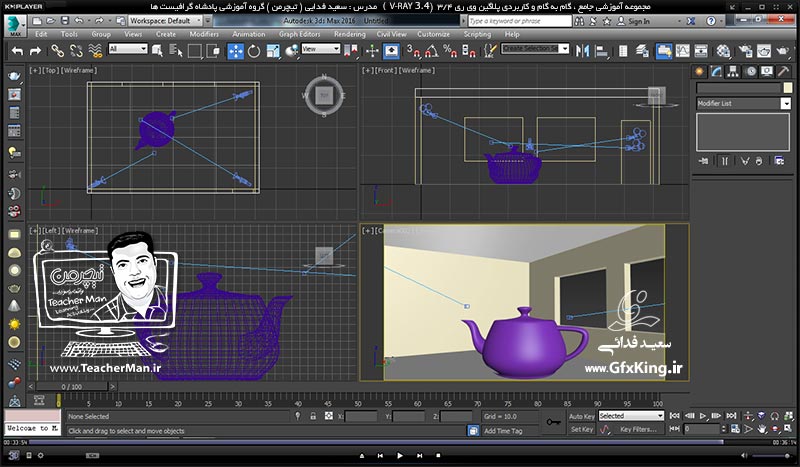The width and height of the screenshot is (800, 467).
Task: Click the 3ds Max application menu button
Action: [15, 26]
